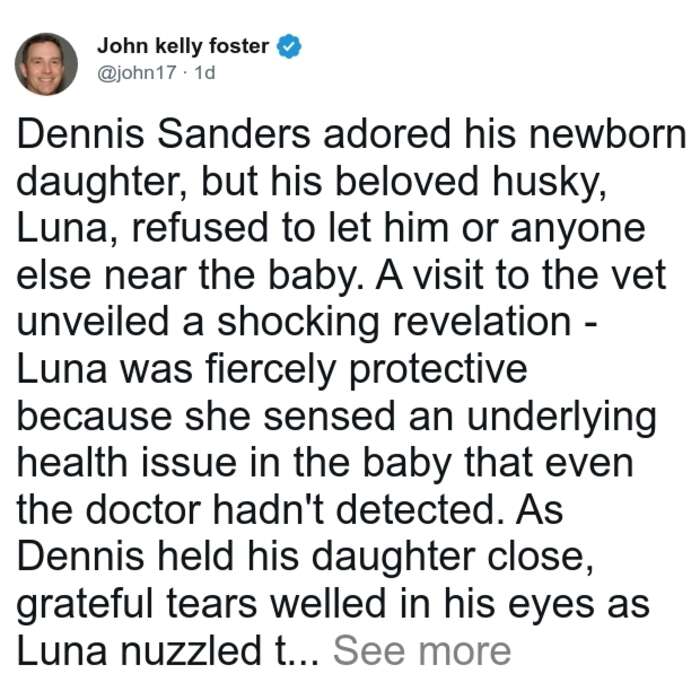This screenshot has width=700, height=700.
Task: Click the phrase 'fiercely protective' in the post
Action: pos(366,371)
